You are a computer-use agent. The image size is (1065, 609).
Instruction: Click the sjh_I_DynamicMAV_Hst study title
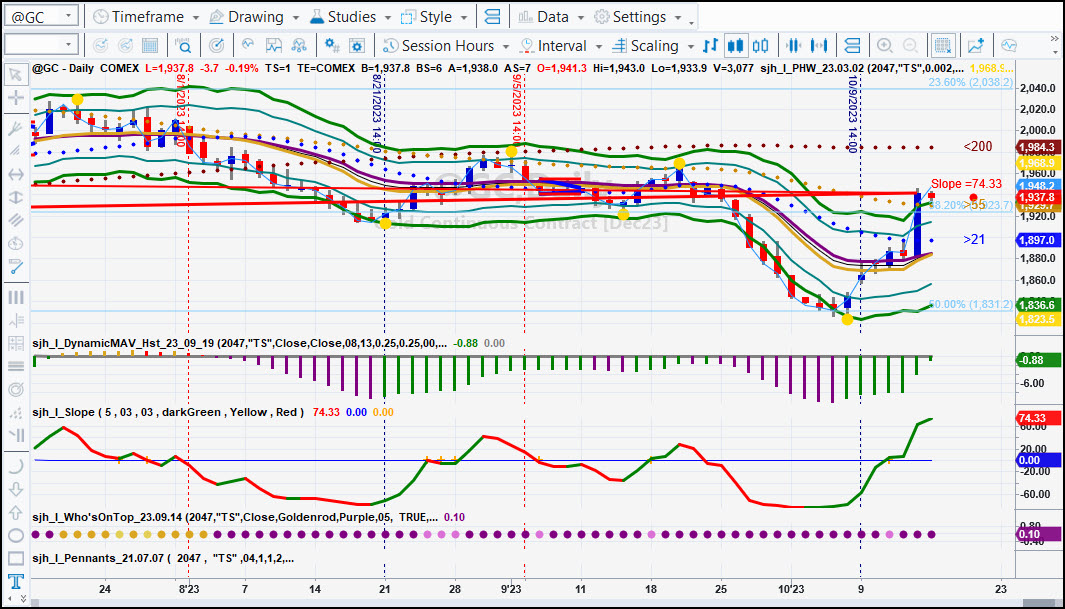pos(239,344)
